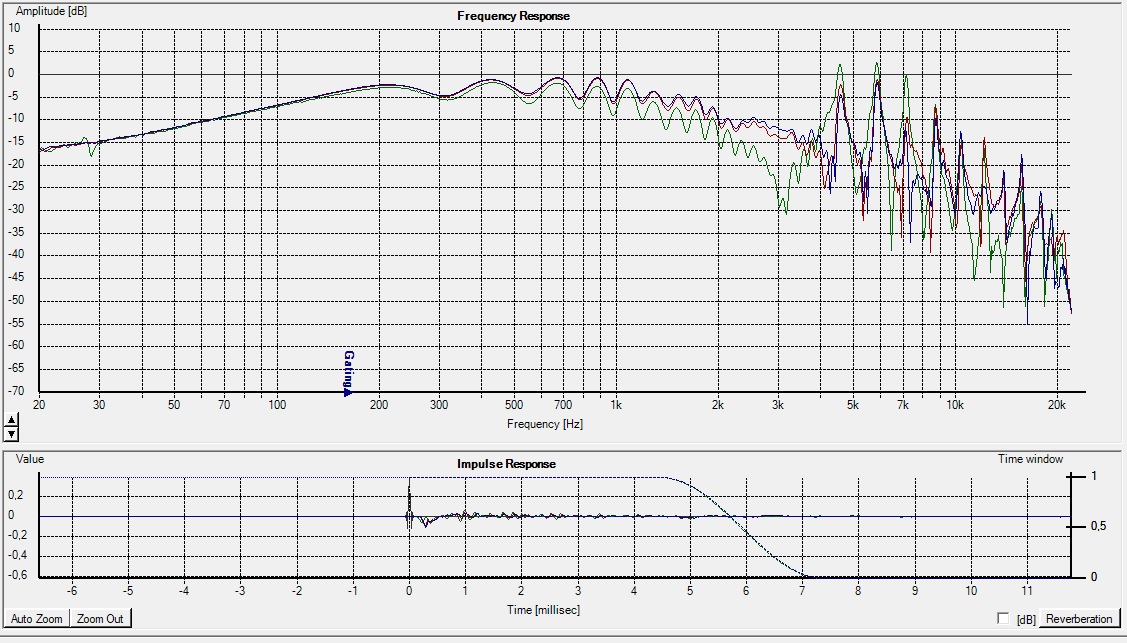Click the -70 amplitude tick label
The height and width of the screenshot is (643, 1127).
16,392
